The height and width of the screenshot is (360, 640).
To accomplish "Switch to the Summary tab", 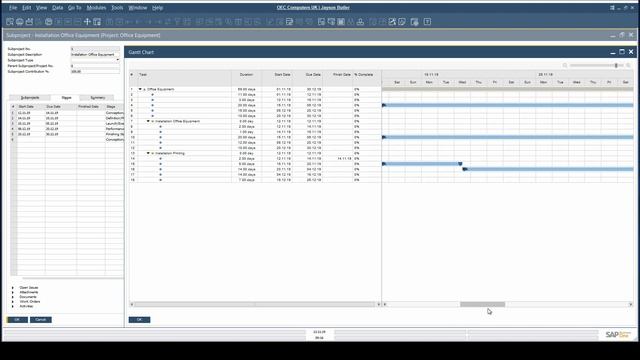I will (98, 98).
